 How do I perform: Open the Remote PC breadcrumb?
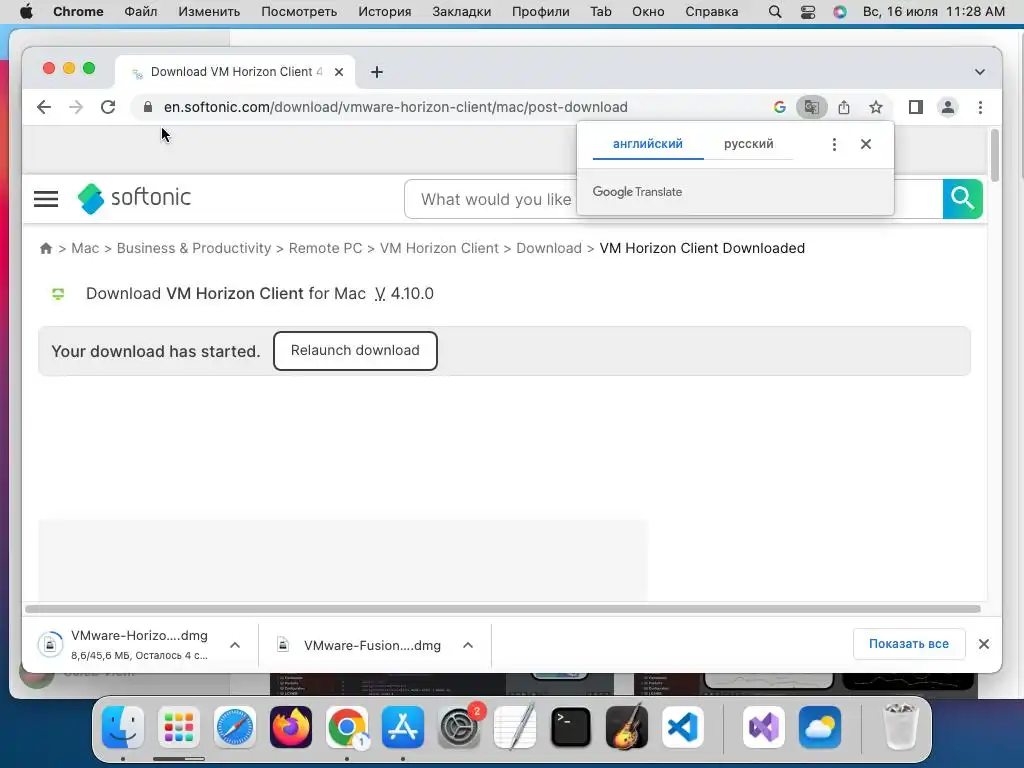tap(325, 248)
